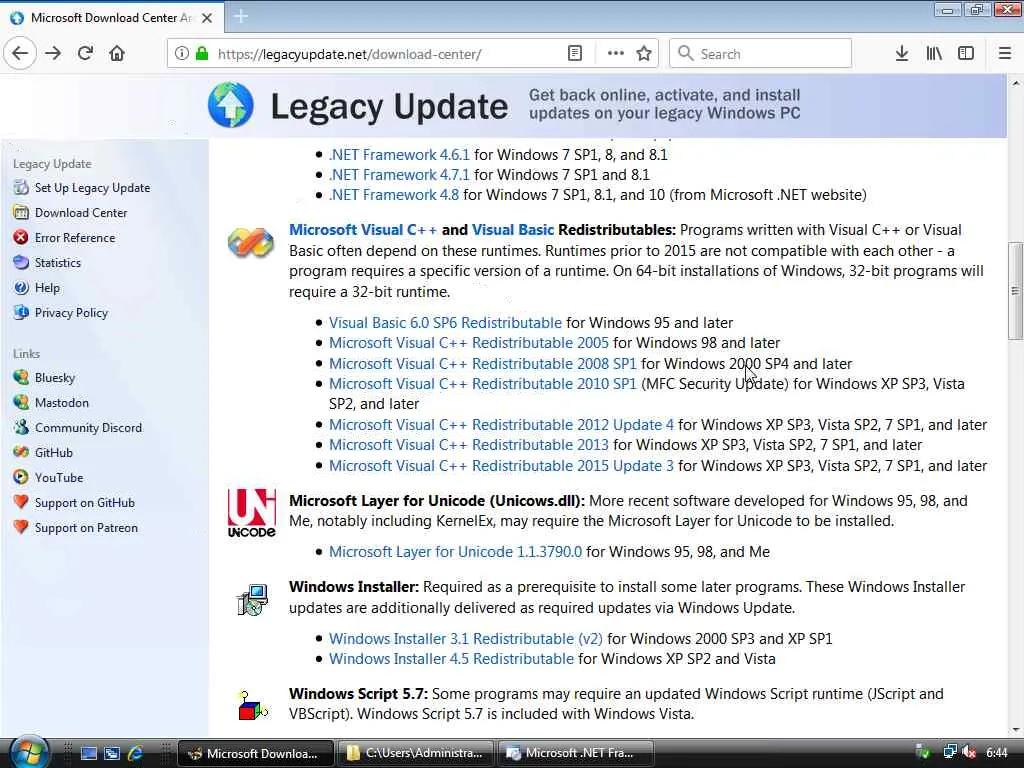
Task: Open Community Discord link
Action: (88, 428)
